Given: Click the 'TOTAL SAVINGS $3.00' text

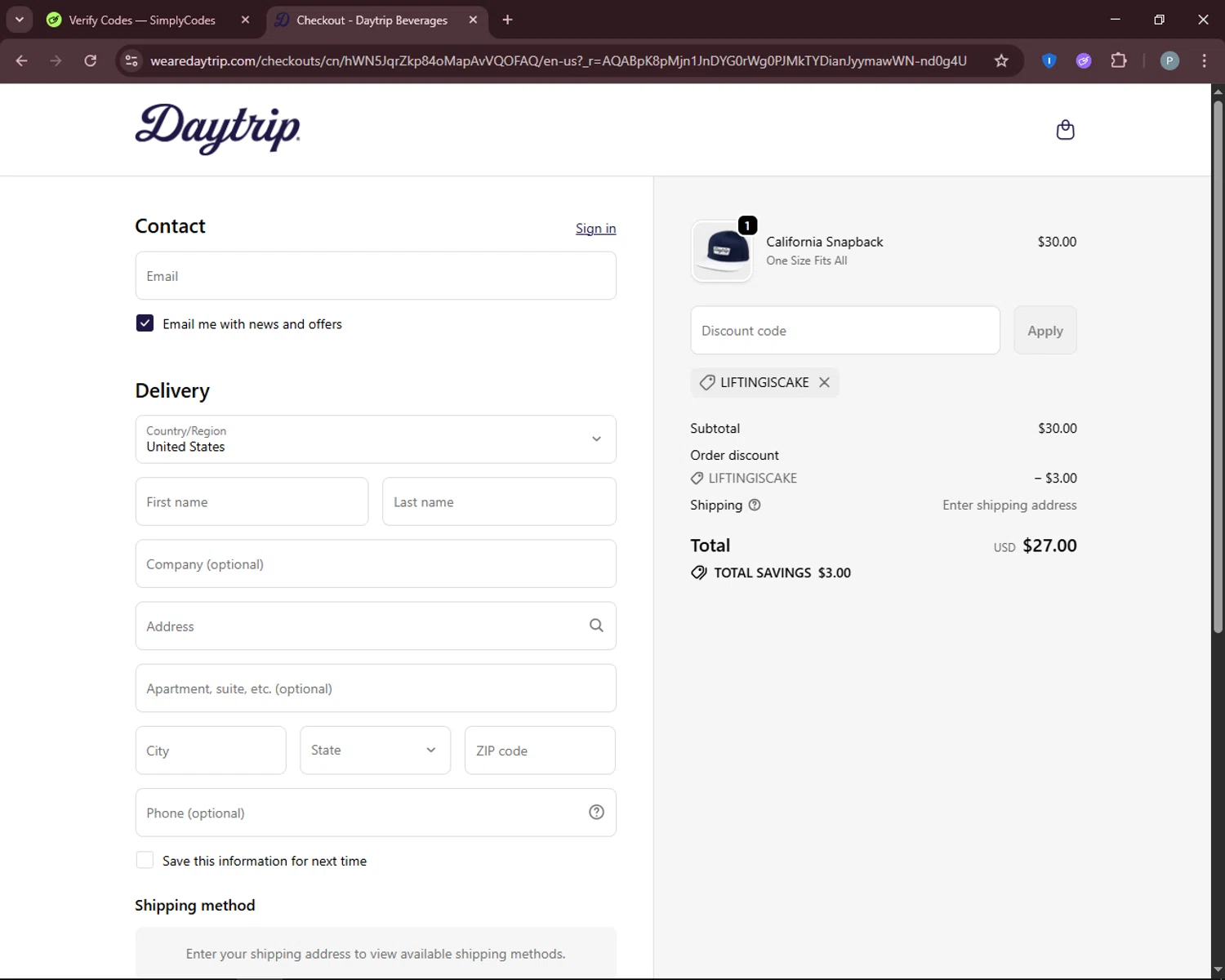Looking at the screenshot, I should tap(782, 572).
